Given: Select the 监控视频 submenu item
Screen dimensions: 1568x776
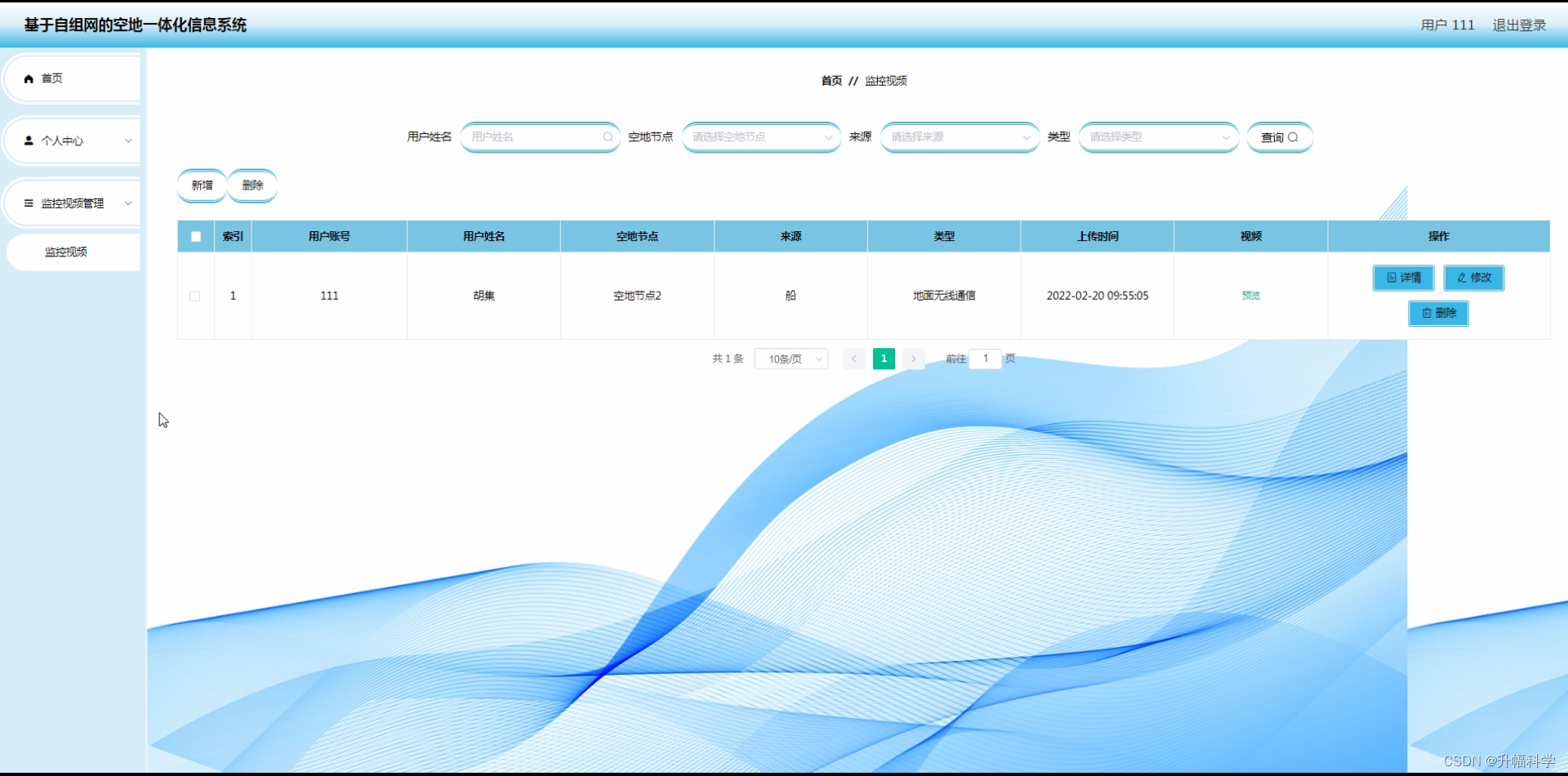Looking at the screenshot, I should (x=66, y=252).
